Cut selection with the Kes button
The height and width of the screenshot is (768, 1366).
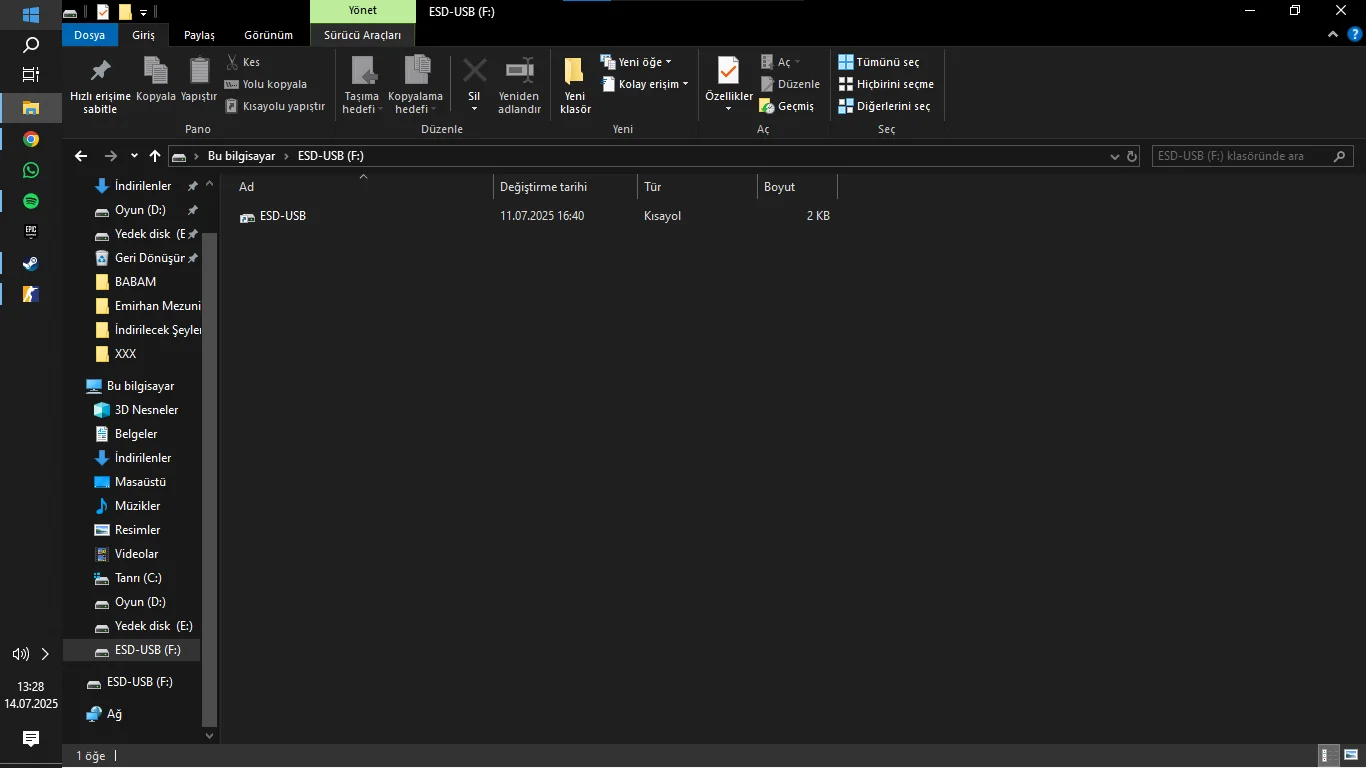point(243,62)
